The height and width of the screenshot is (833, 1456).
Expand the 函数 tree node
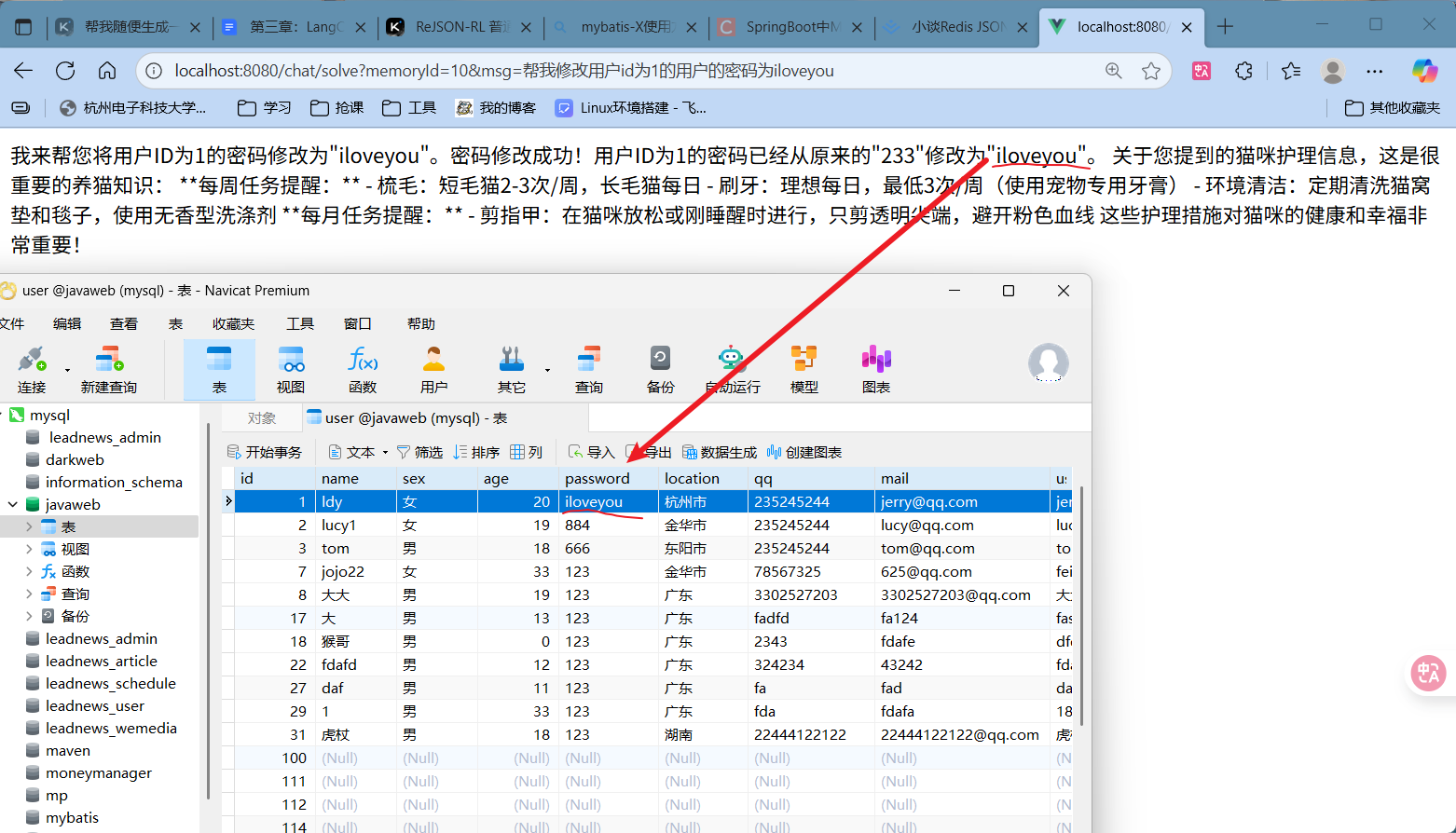[x=29, y=571]
